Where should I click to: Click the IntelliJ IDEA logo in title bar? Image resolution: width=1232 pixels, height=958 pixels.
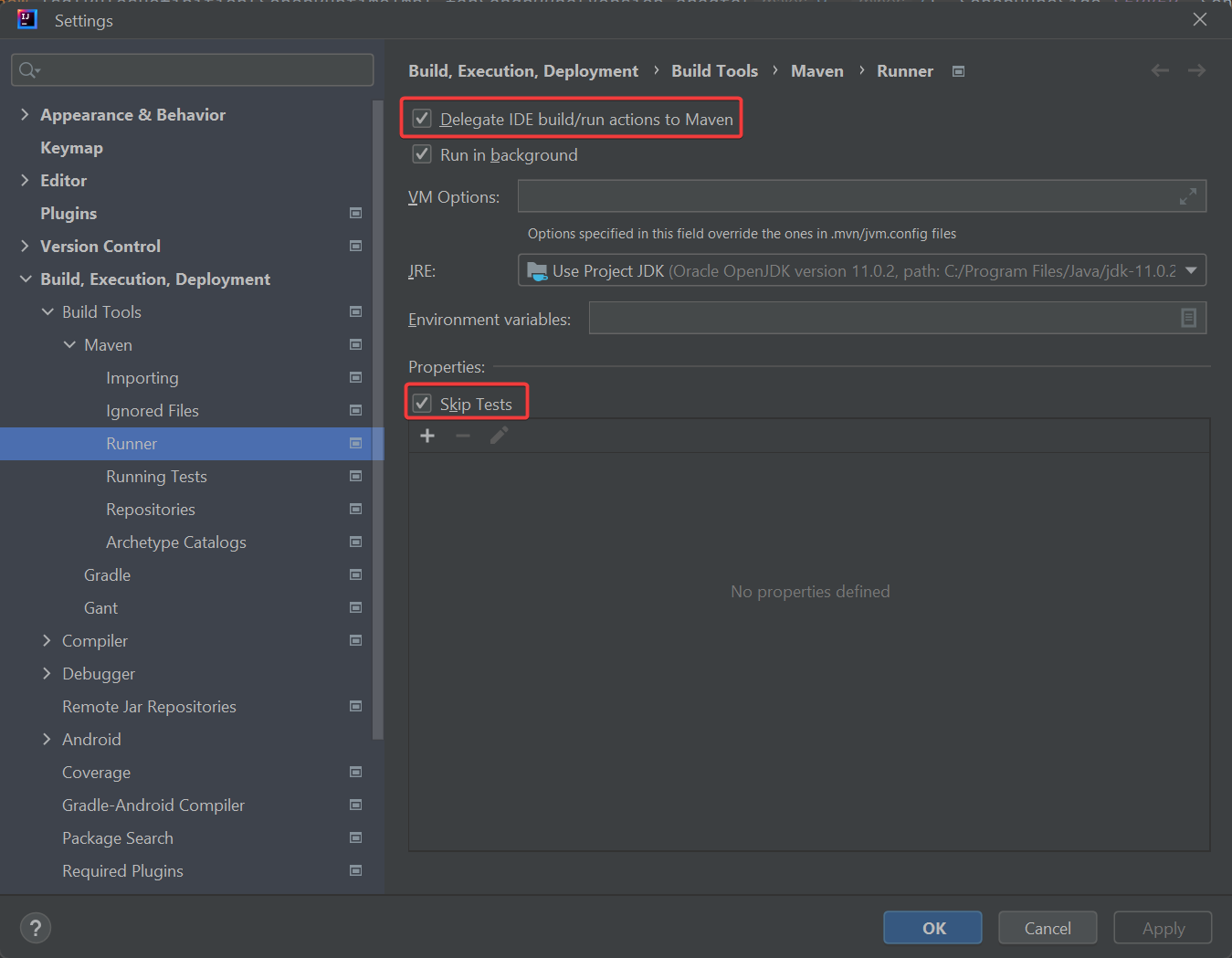pos(27,19)
